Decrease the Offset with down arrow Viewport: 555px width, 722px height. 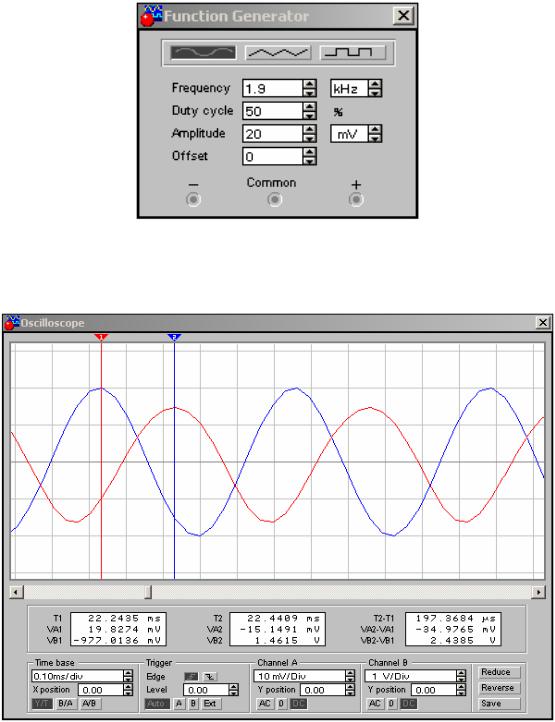(310, 160)
